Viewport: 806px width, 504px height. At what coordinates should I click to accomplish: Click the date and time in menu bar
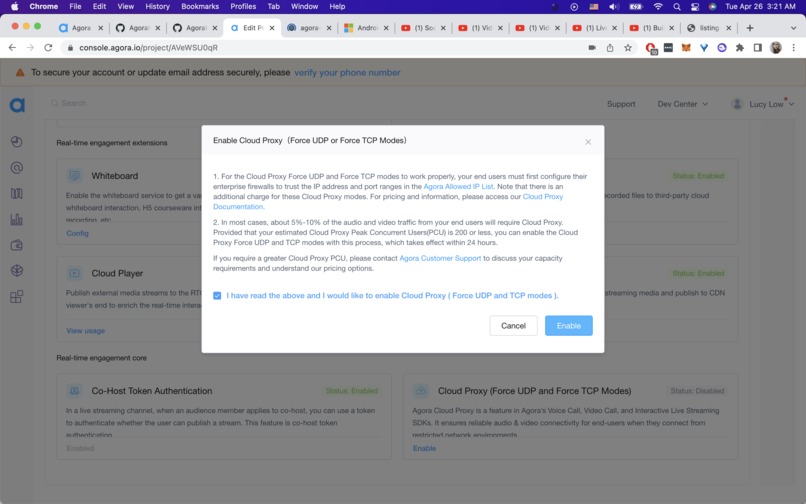[760, 7]
